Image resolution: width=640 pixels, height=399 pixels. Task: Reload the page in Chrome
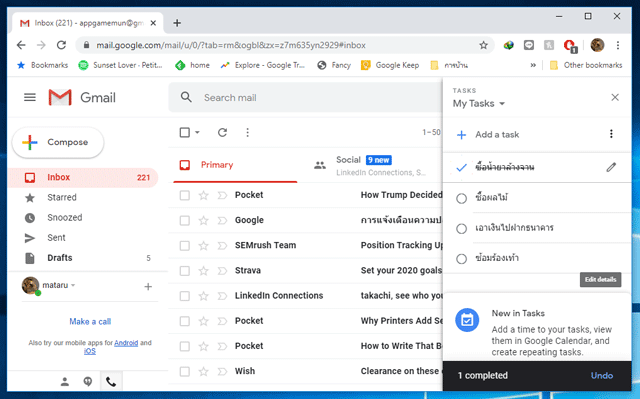61,45
